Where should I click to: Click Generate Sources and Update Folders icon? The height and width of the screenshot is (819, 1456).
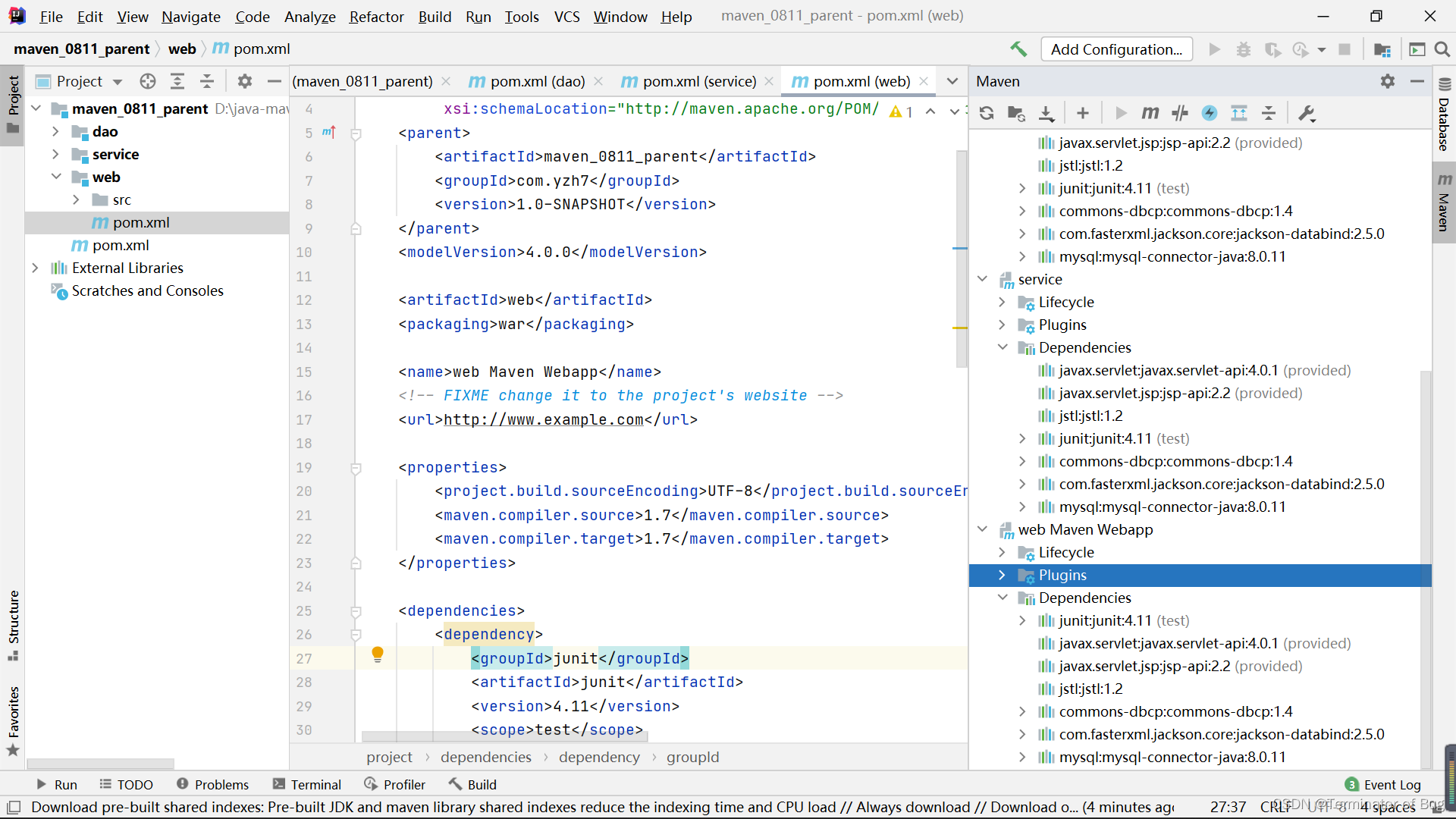coord(1016,113)
